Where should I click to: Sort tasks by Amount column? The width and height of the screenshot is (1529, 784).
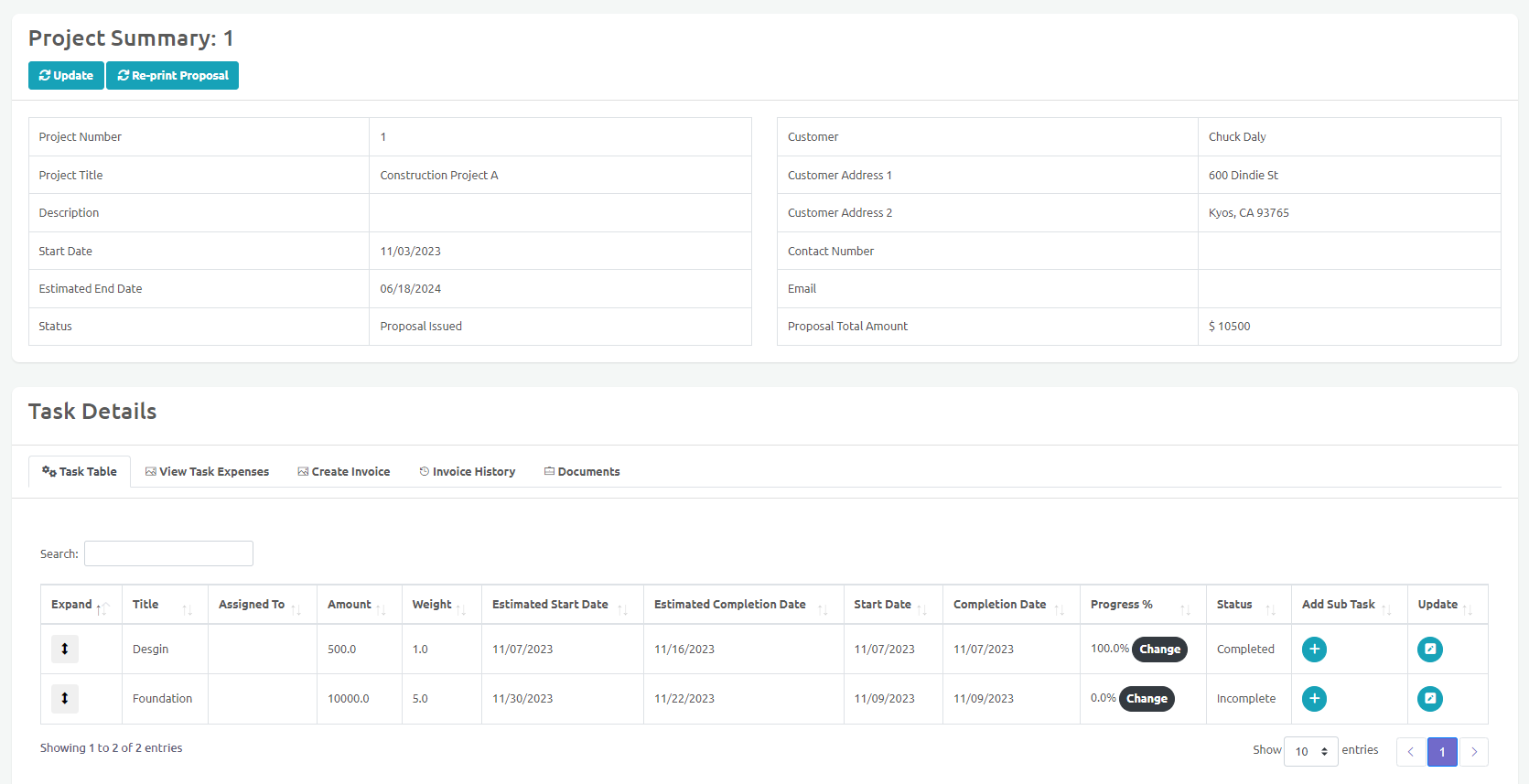pyautogui.click(x=359, y=605)
